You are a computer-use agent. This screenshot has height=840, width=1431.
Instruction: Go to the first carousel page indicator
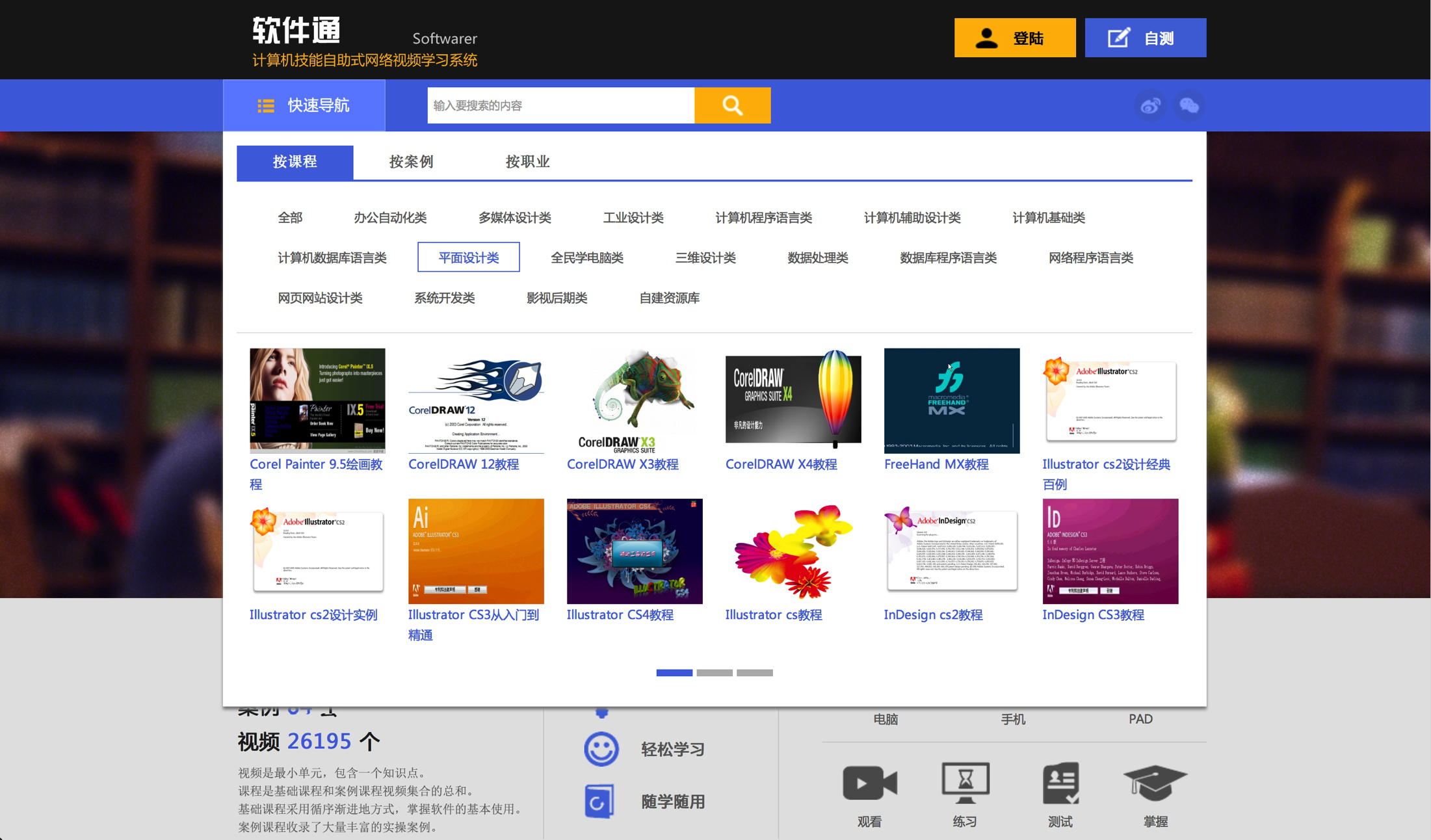point(674,673)
